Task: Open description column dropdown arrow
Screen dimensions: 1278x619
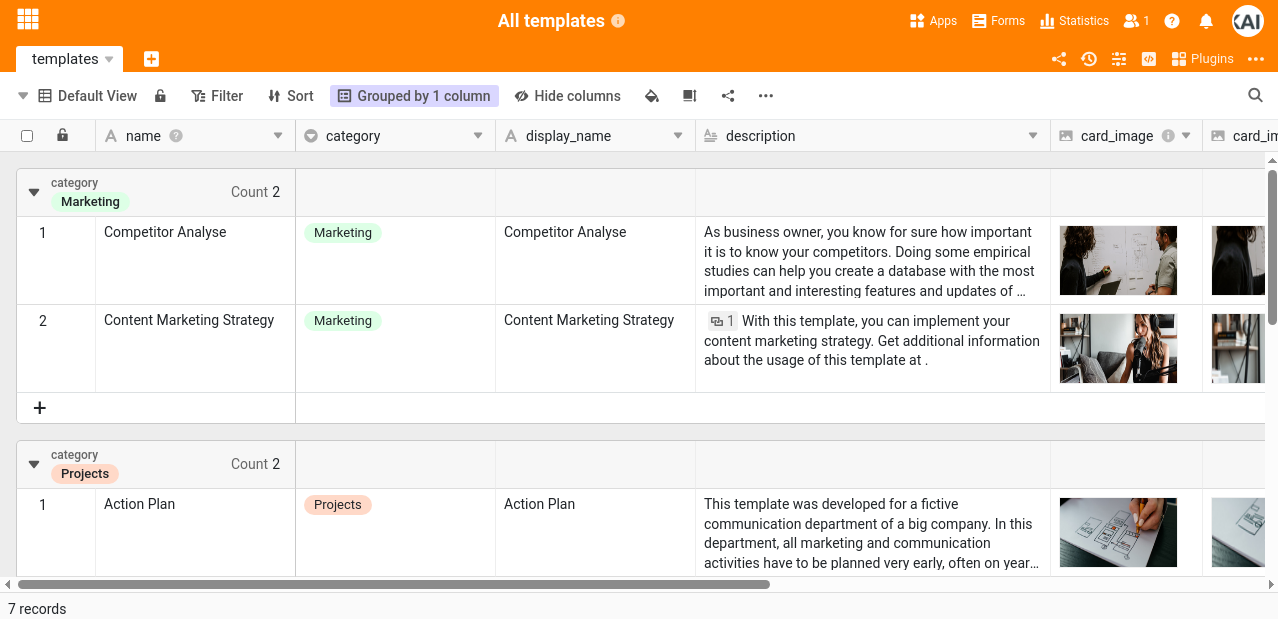Action: (x=1033, y=136)
